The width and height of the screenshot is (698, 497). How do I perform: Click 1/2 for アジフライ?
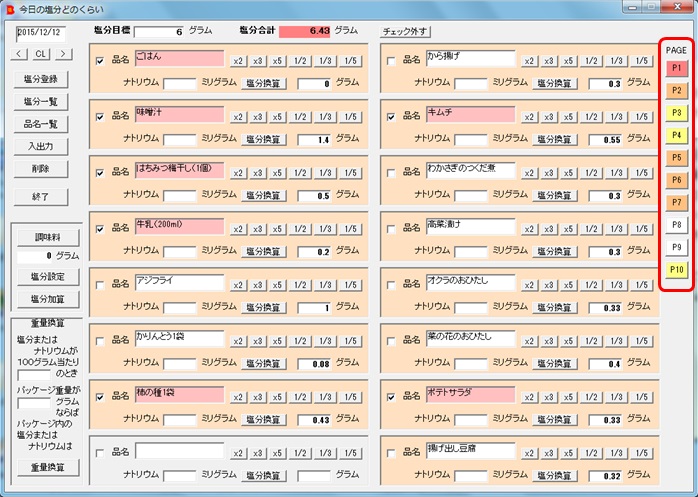(x=300, y=285)
